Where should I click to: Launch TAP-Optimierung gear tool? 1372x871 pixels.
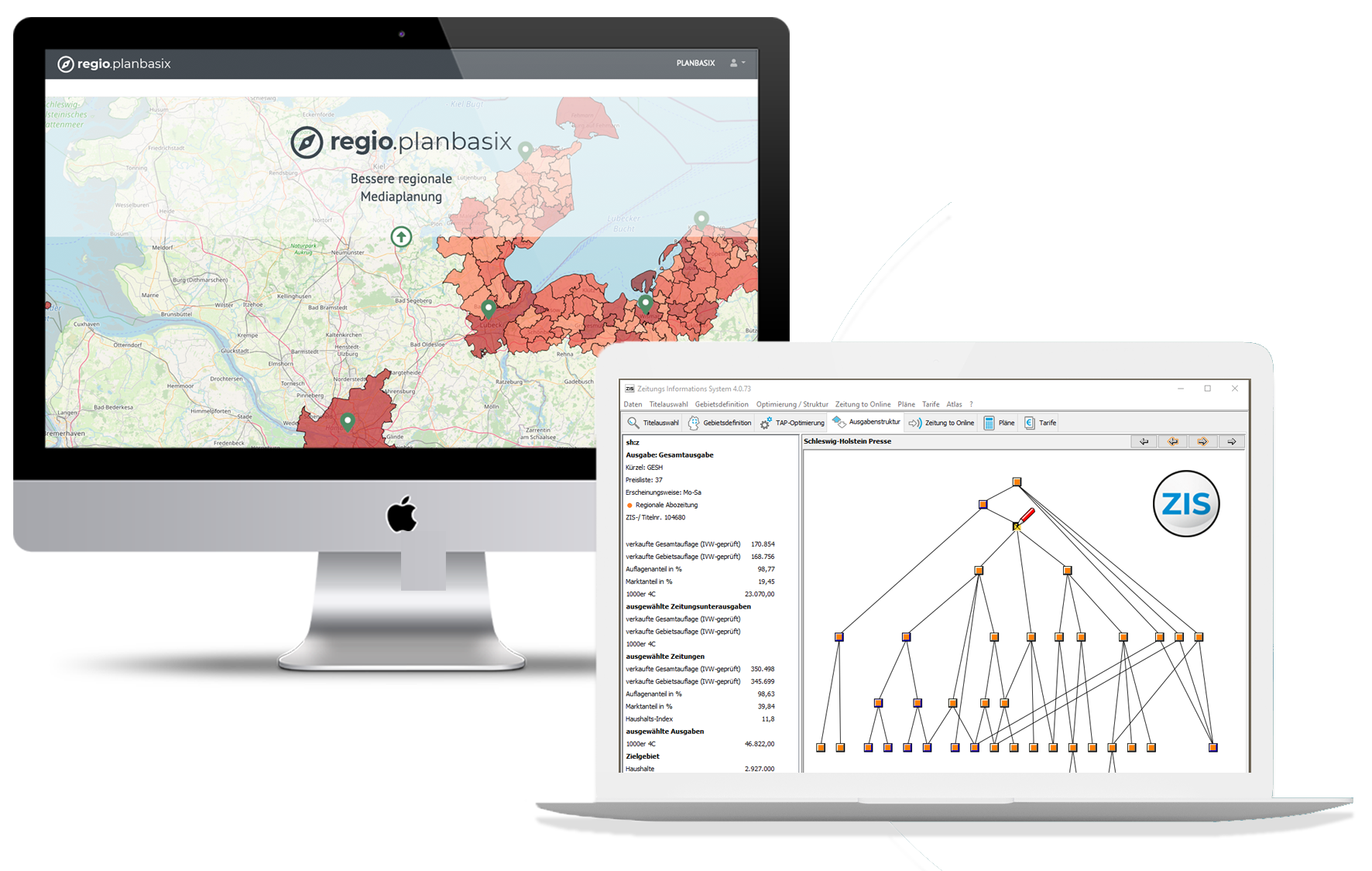click(x=766, y=423)
